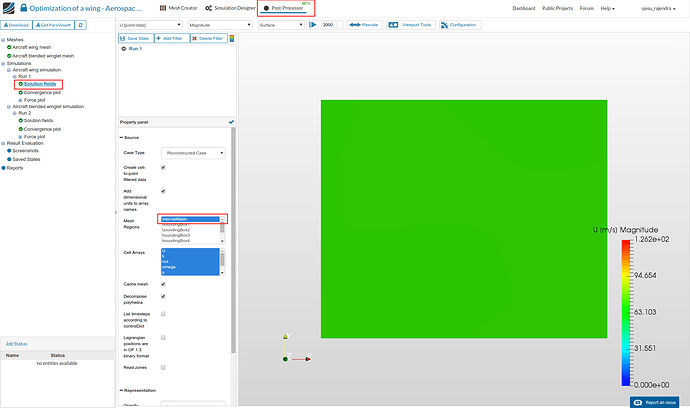The width and height of the screenshot is (690, 408).
Task: Open Viewport Tools
Action: click(x=412, y=24)
